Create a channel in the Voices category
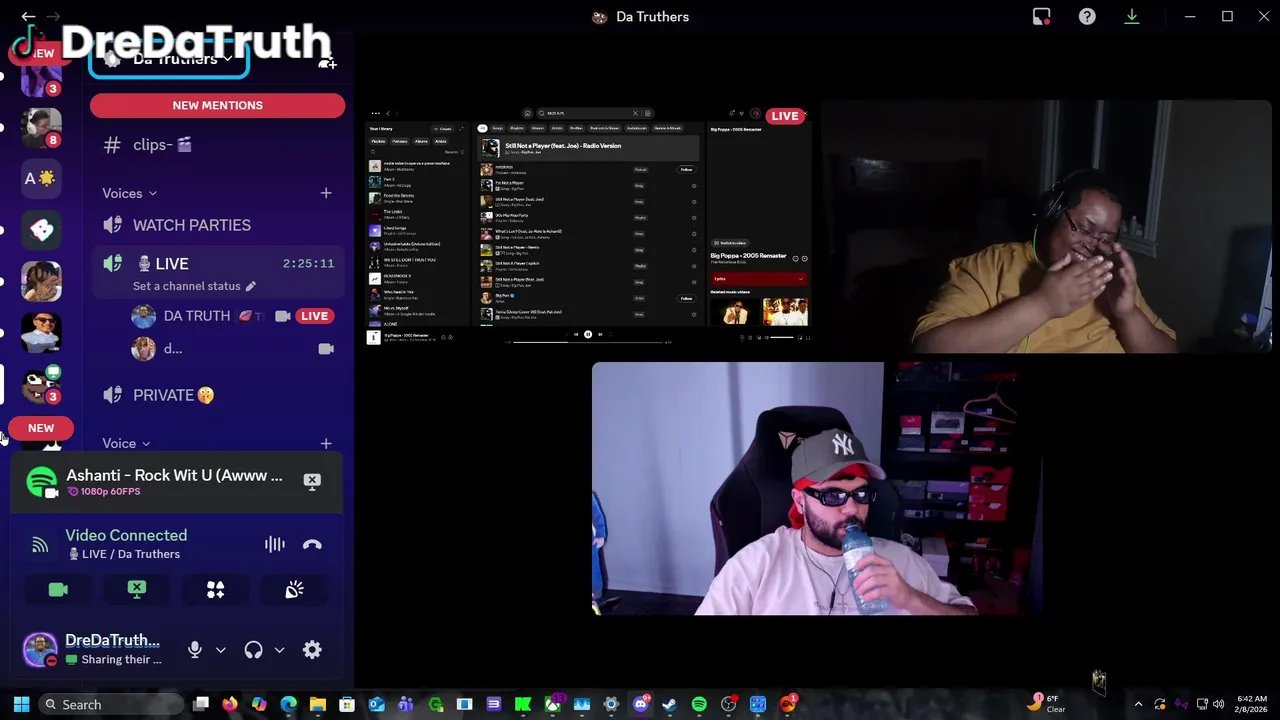This screenshot has width=1280, height=720. (326, 193)
